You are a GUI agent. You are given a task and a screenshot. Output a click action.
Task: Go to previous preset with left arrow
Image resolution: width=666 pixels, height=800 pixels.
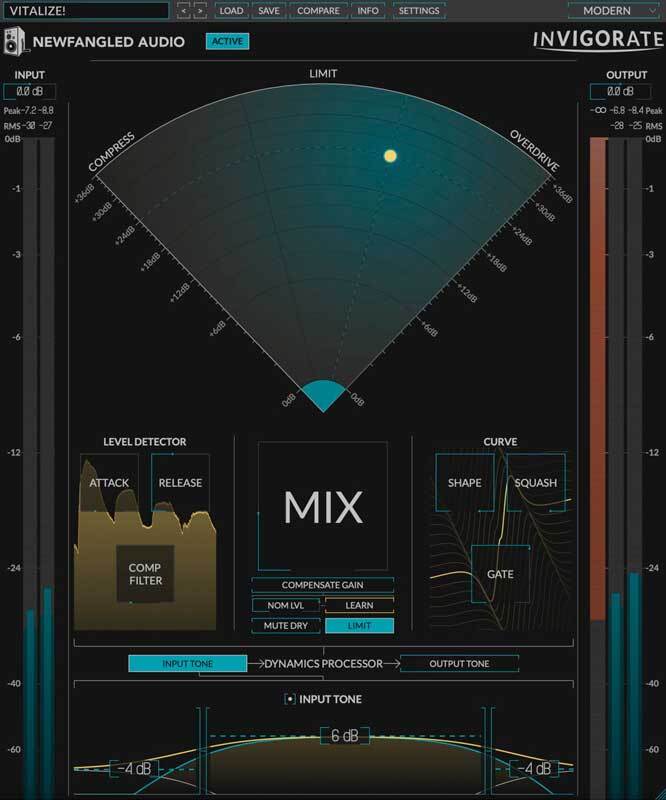pos(184,11)
